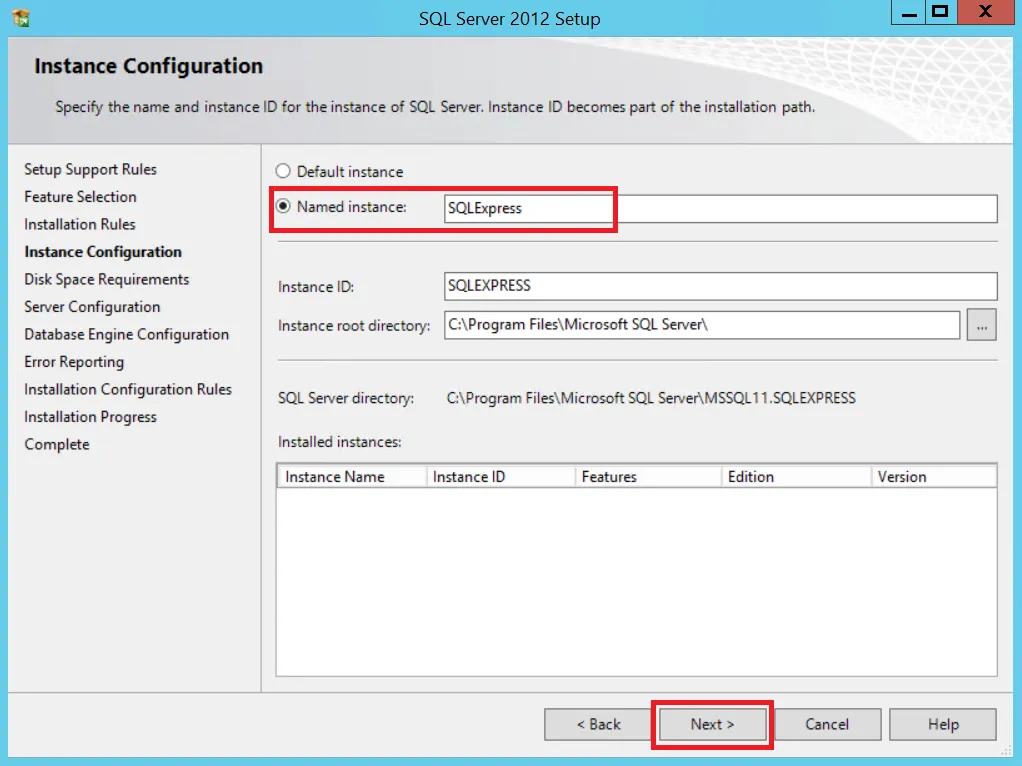Click the Features column header

(x=649, y=477)
